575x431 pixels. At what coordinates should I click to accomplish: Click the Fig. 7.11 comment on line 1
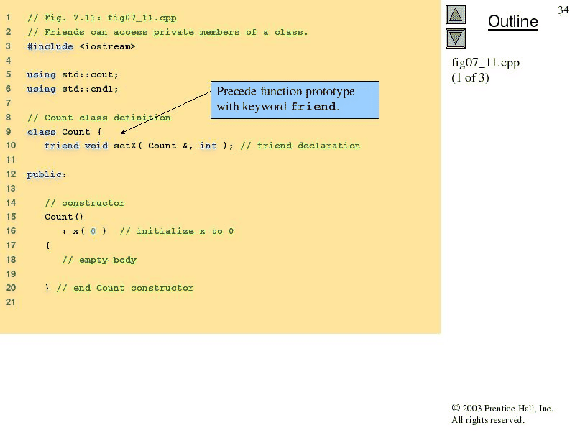(x=102, y=18)
